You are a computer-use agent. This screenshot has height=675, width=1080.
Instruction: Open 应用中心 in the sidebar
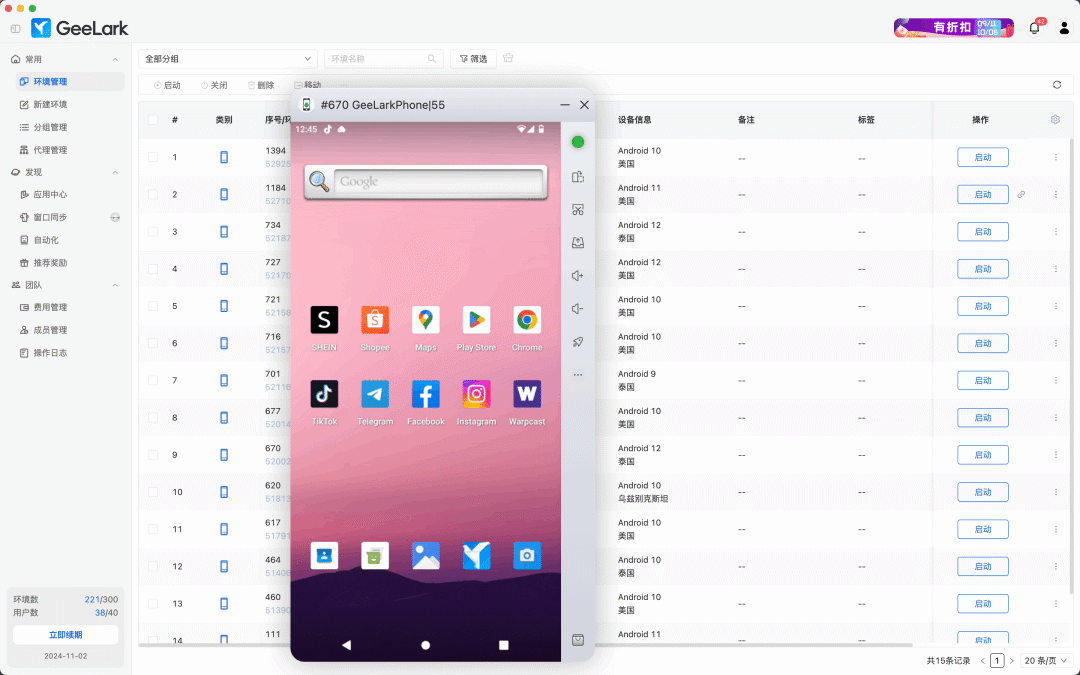point(50,195)
